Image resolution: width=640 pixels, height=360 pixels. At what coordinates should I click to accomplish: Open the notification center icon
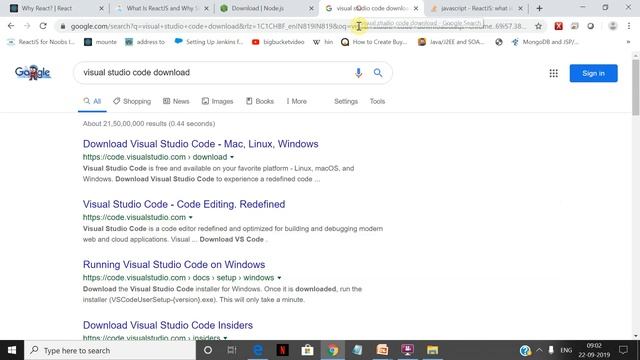tap(623, 350)
